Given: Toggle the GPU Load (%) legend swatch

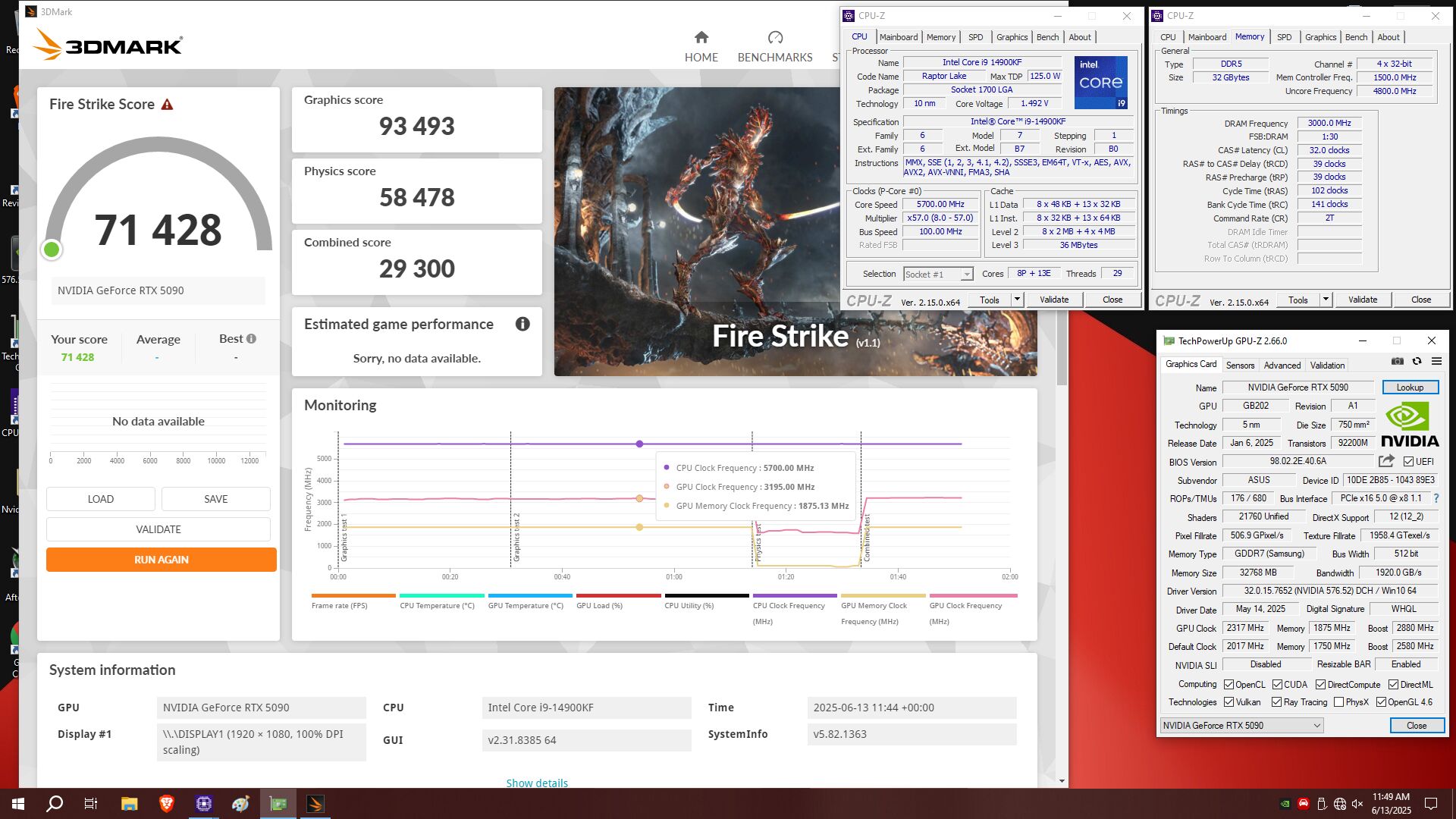Looking at the screenshot, I should [x=618, y=595].
